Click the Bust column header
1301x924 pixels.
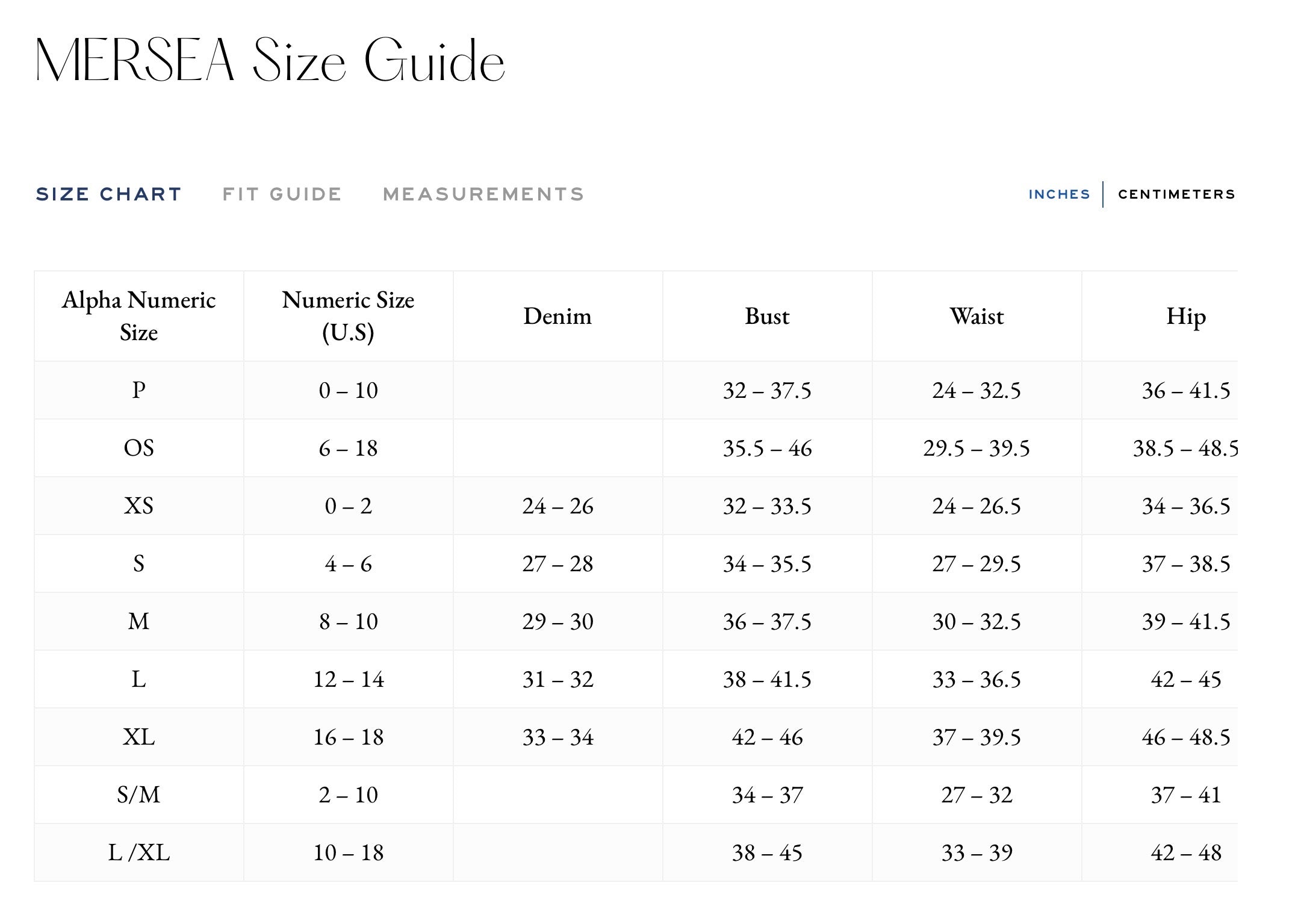(x=768, y=316)
